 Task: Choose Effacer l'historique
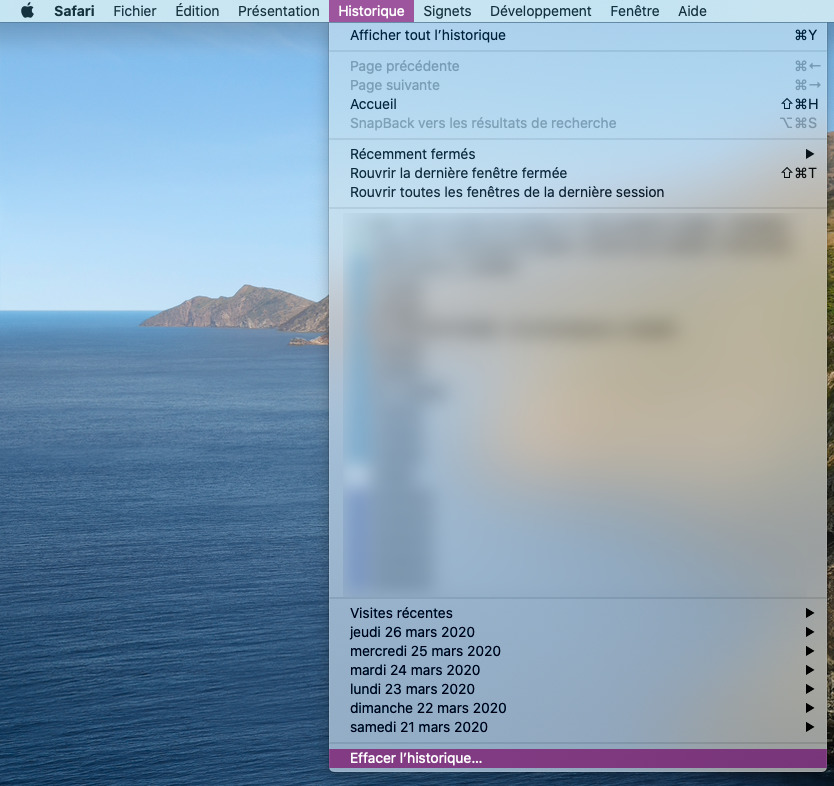pyautogui.click(x=414, y=758)
